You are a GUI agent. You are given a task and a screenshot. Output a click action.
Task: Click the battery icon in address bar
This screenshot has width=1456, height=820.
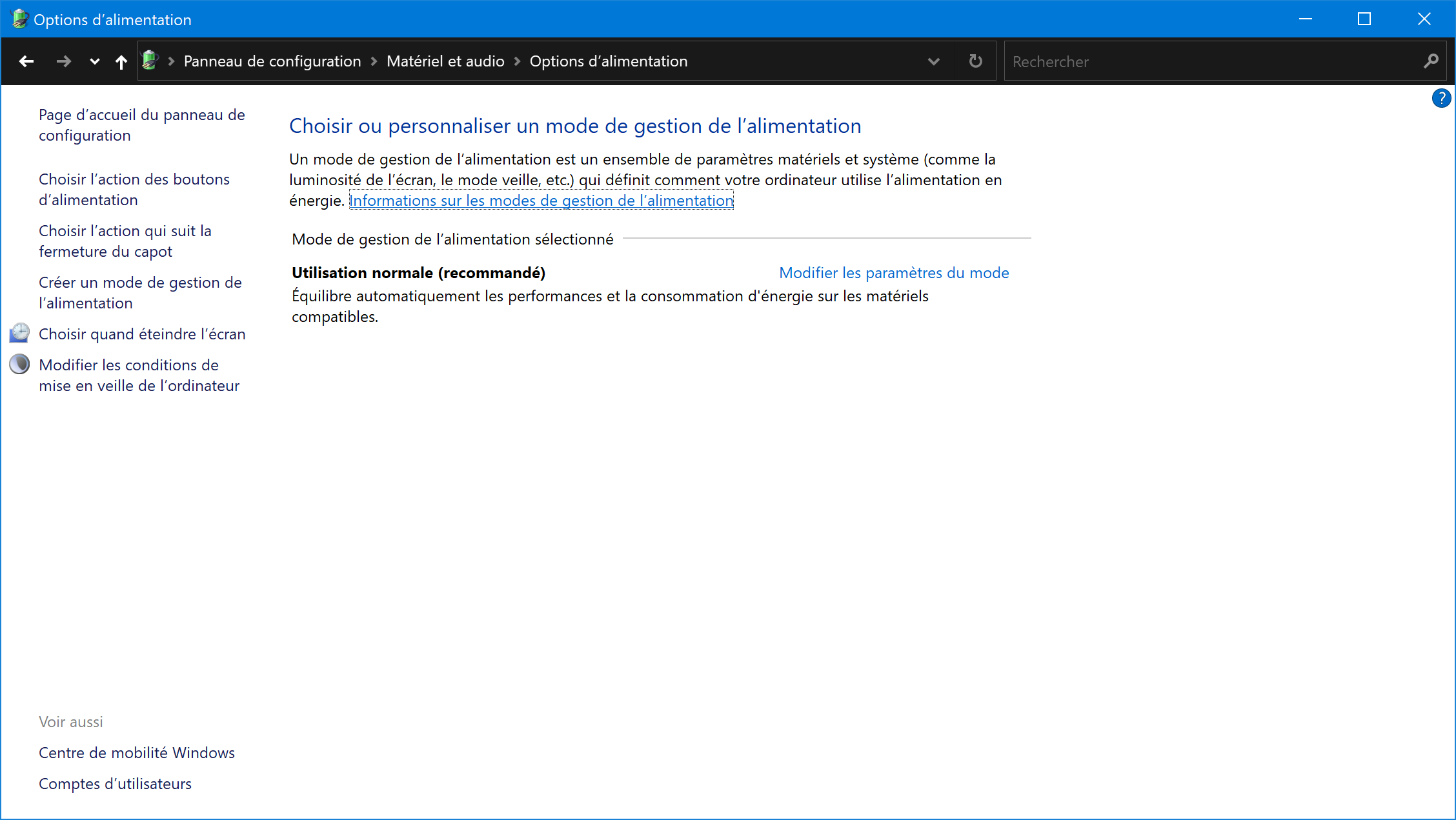pyautogui.click(x=150, y=61)
